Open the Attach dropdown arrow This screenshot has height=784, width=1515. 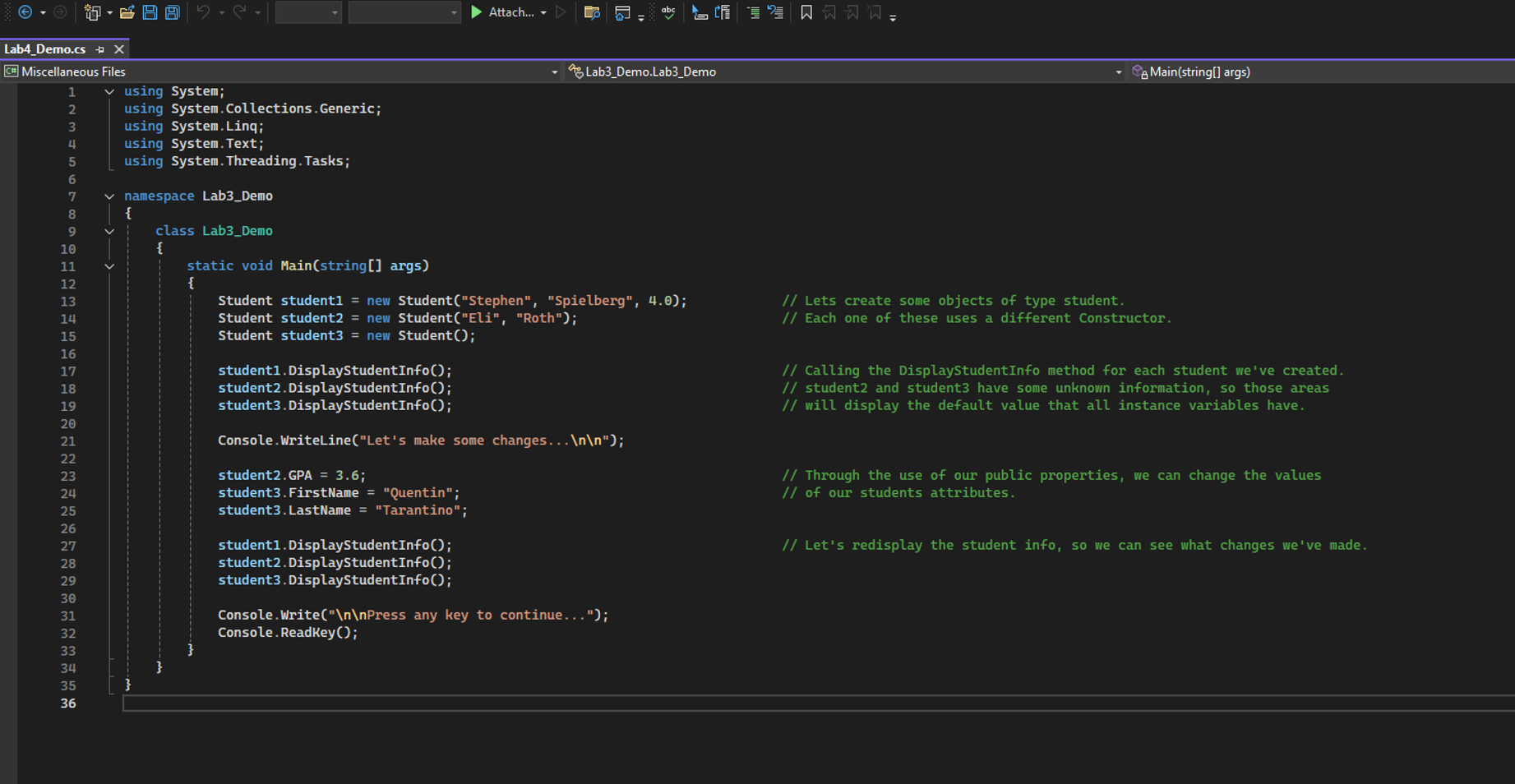click(x=544, y=12)
